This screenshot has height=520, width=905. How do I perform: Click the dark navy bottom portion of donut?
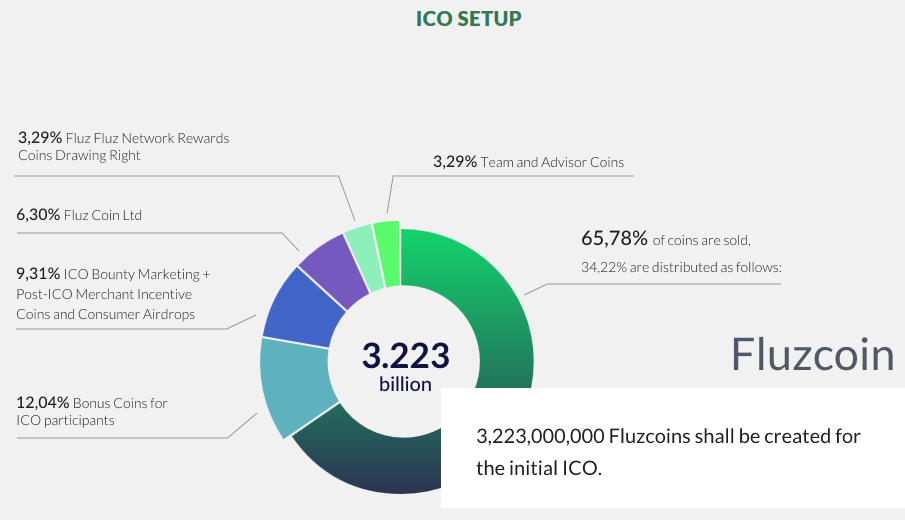tap(370, 470)
